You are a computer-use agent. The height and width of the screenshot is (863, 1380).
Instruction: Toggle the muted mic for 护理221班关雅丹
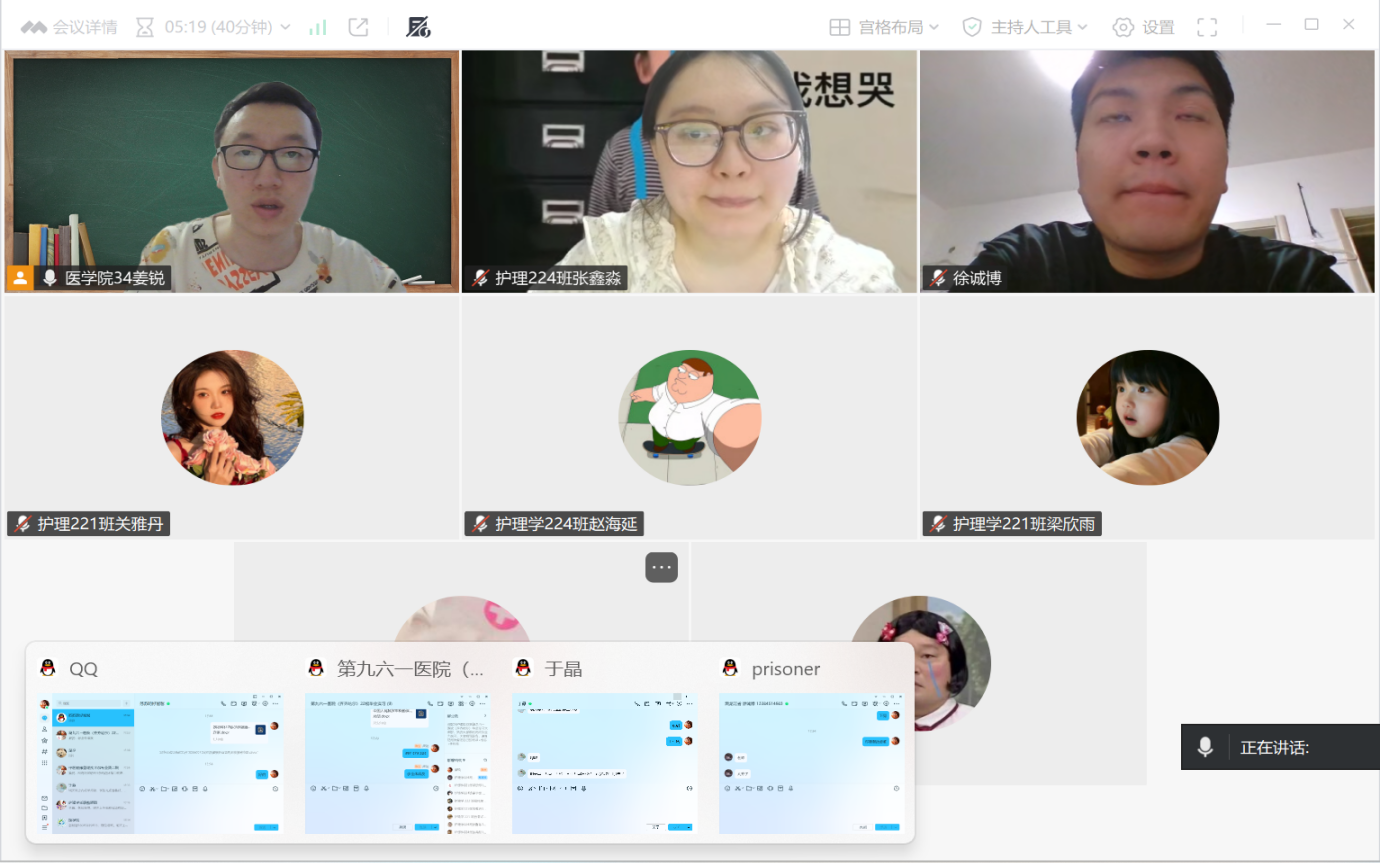coord(23,523)
